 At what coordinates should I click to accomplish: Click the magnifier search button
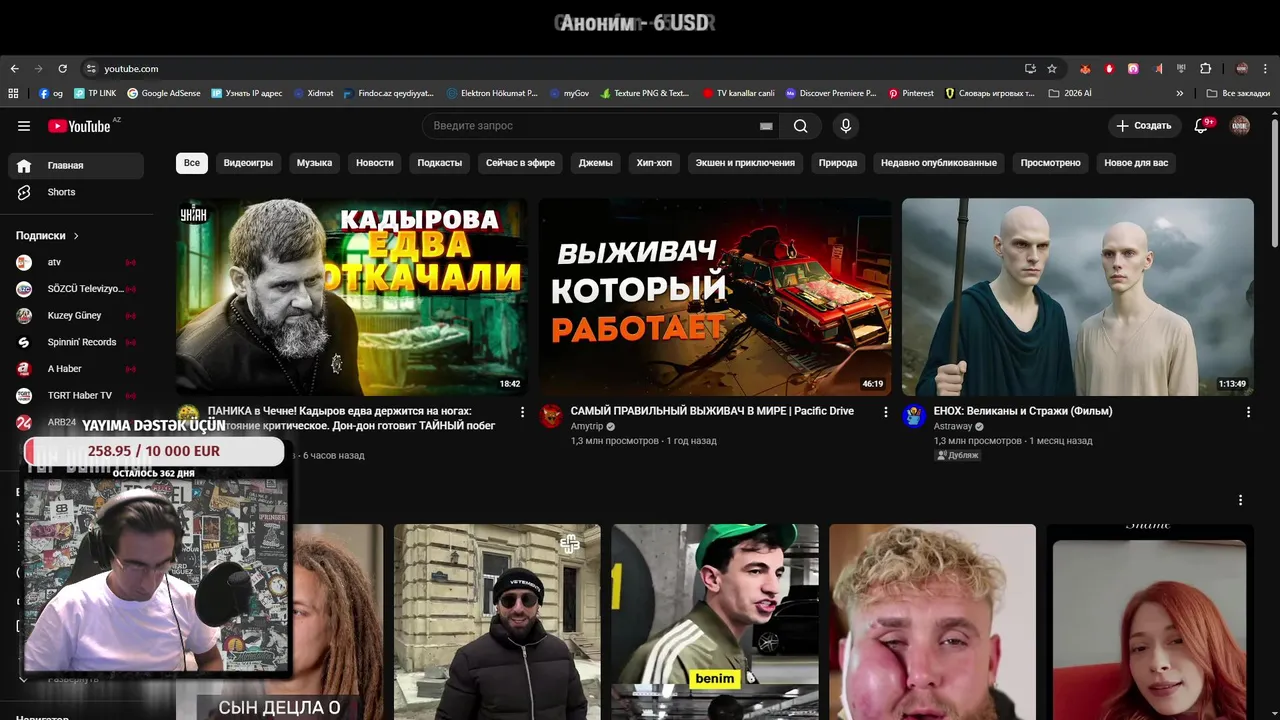801,126
